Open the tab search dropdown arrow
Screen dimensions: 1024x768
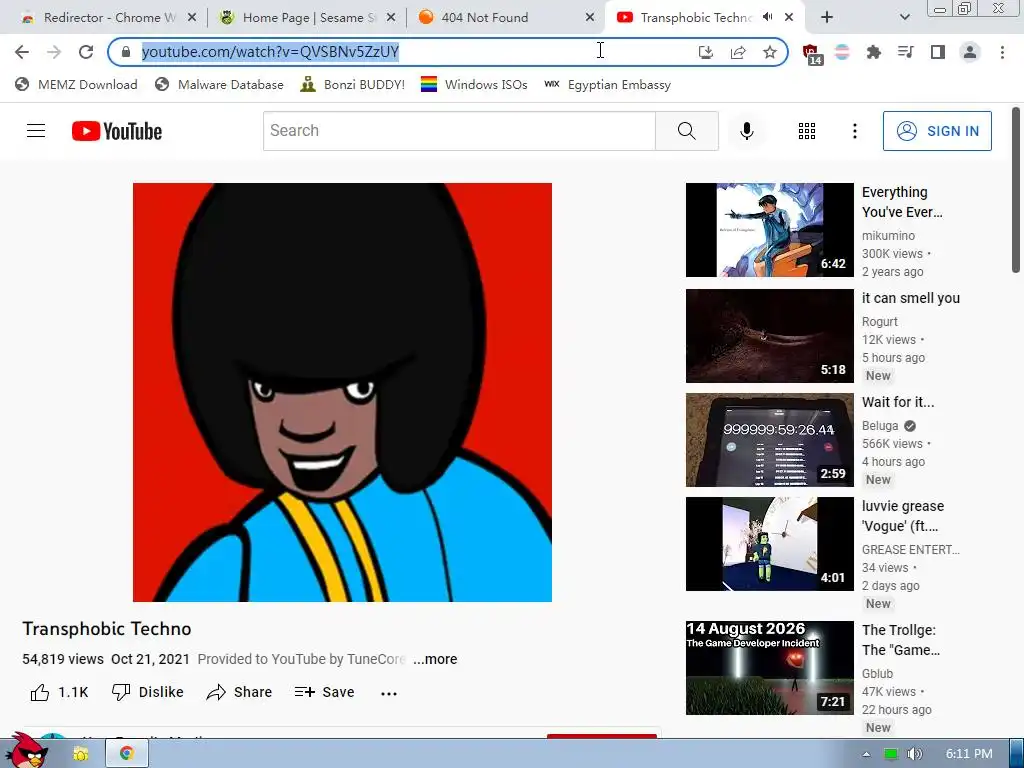(904, 18)
